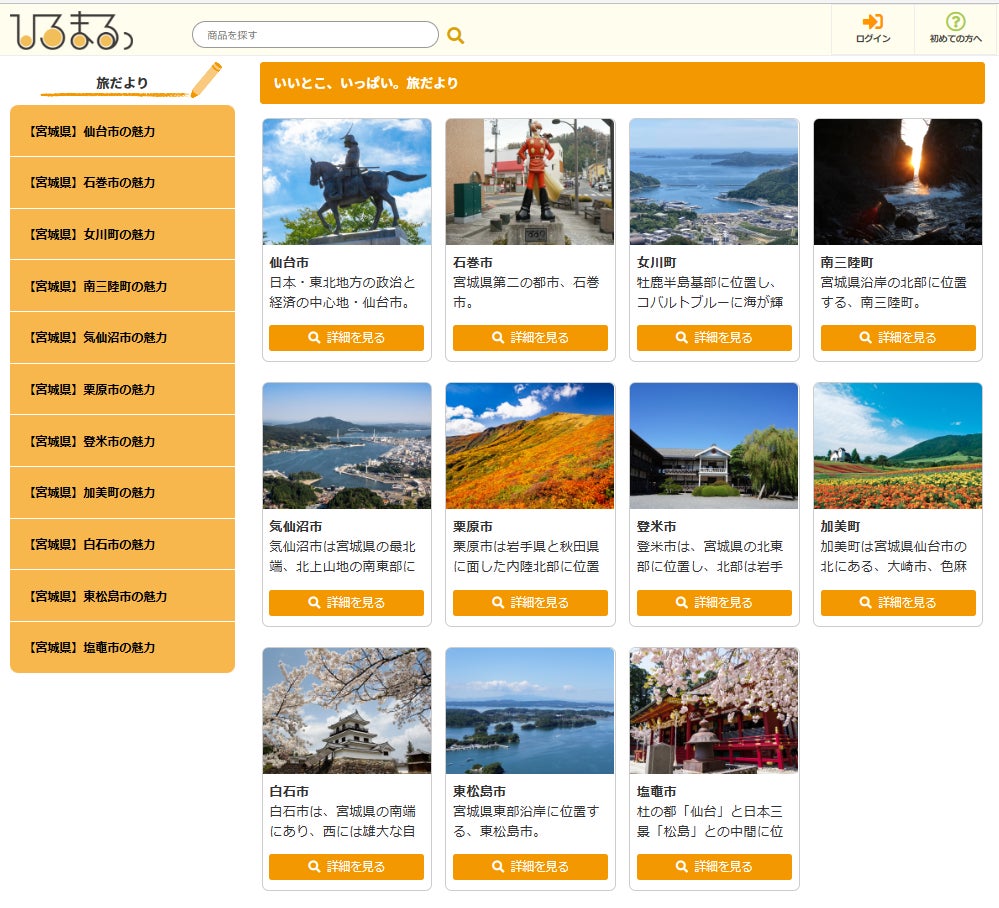Screen dimensions: 999x908
Task: Open 【宮城県】気仙沼市の魅力 sidebar item
Action: (x=122, y=337)
